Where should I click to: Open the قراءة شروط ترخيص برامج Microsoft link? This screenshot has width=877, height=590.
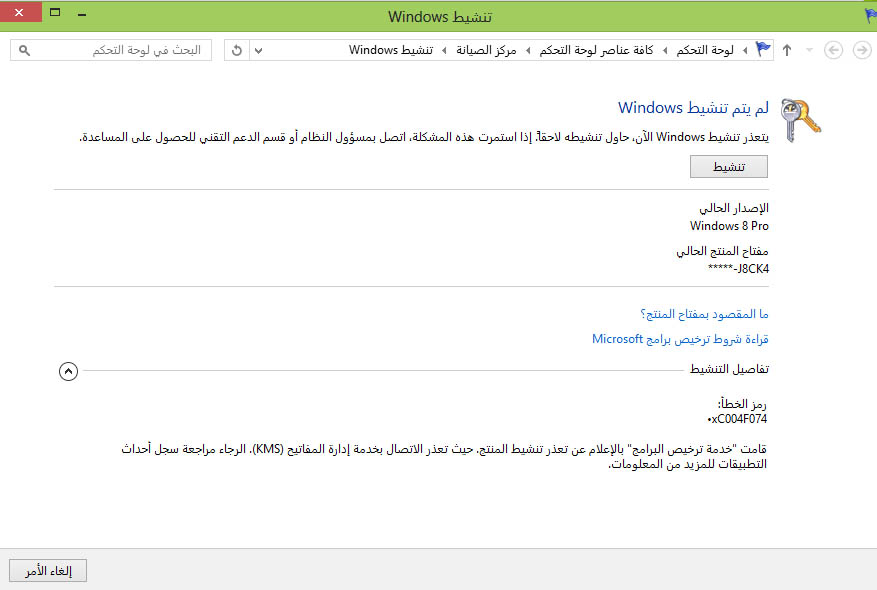[x=680, y=339]
